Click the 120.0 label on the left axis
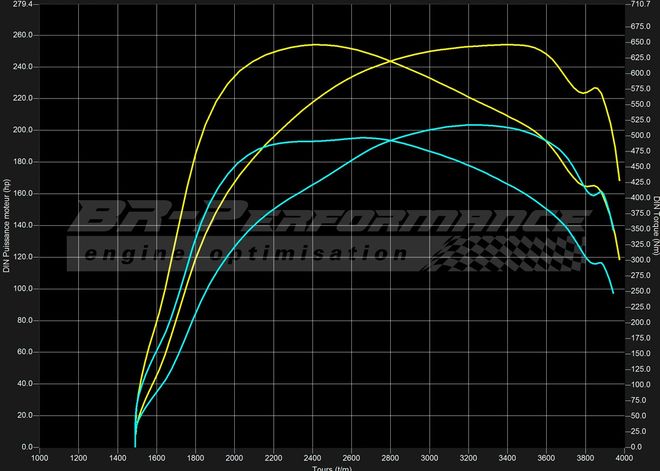This screenshot has width=660, height=471. coord(21,257)
